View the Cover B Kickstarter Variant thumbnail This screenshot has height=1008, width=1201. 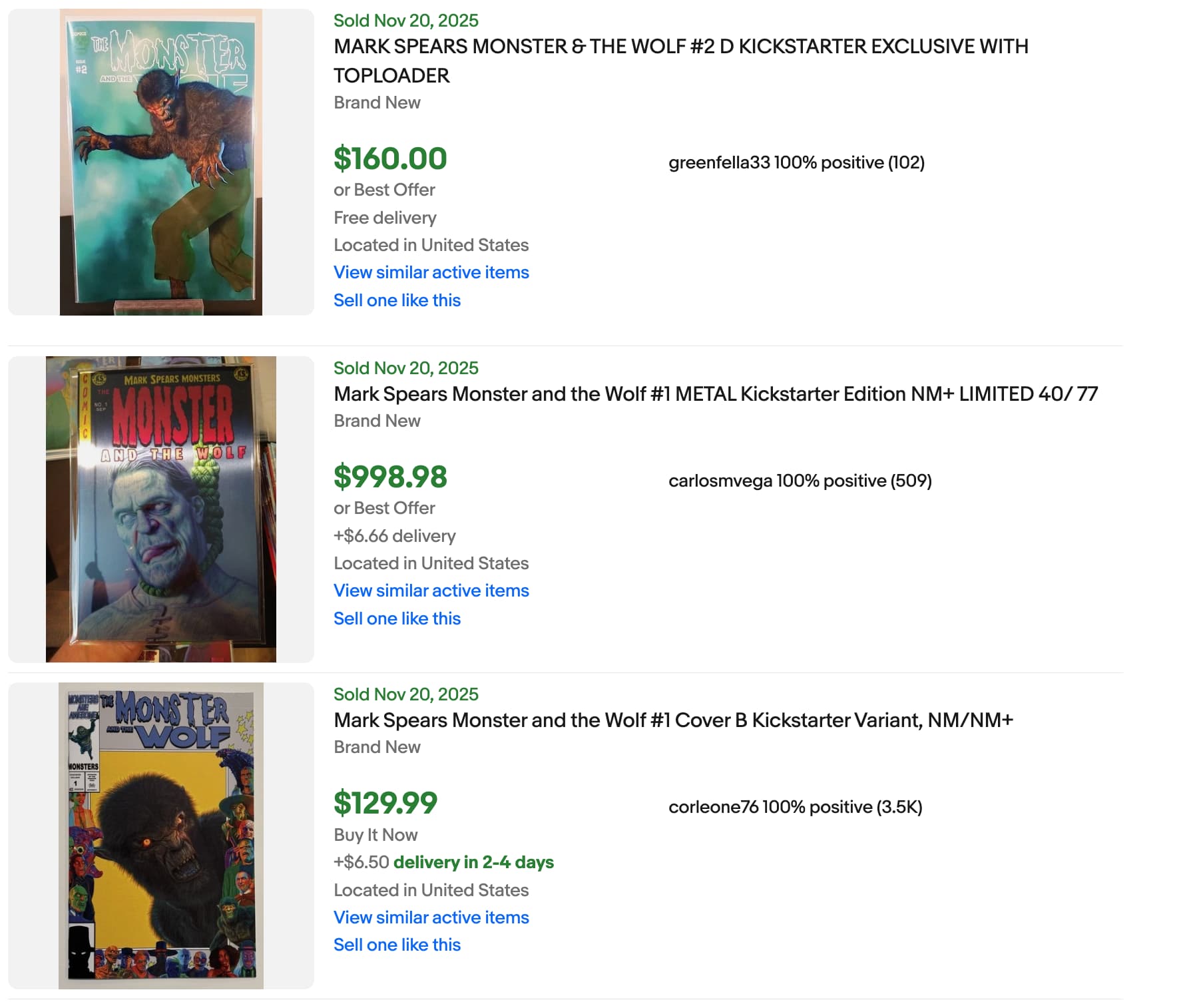tap(161, 836)
